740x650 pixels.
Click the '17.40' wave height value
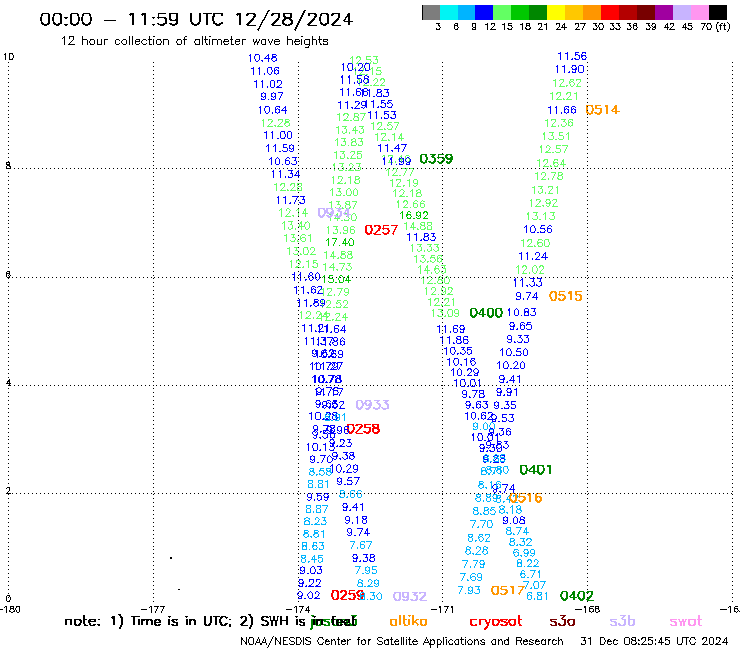(x=340, y=242)
